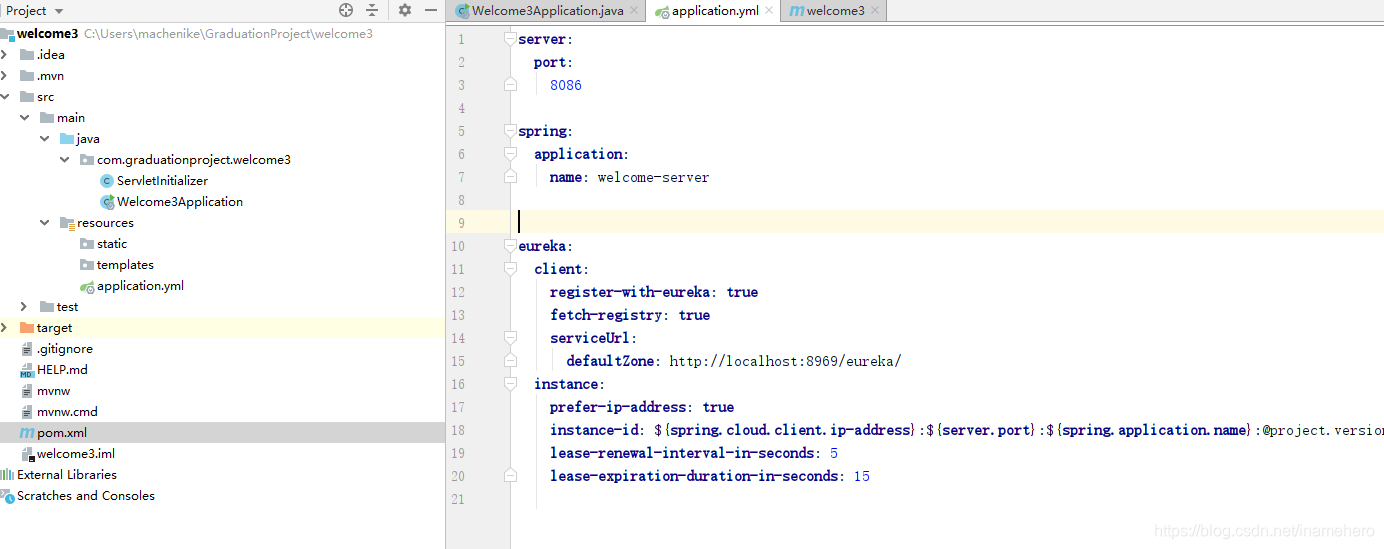Screen dimensions: 1384x549
Task: Click the locate/scroll-from-source target icon
Action: tap(346, 10)
